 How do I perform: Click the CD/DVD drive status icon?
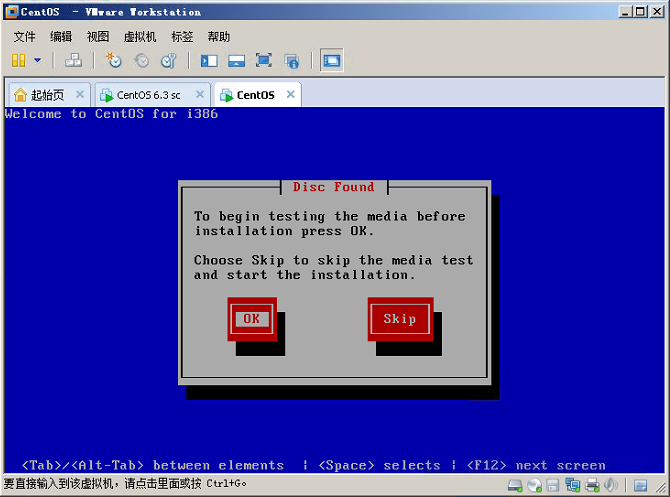tap(534, 485)
